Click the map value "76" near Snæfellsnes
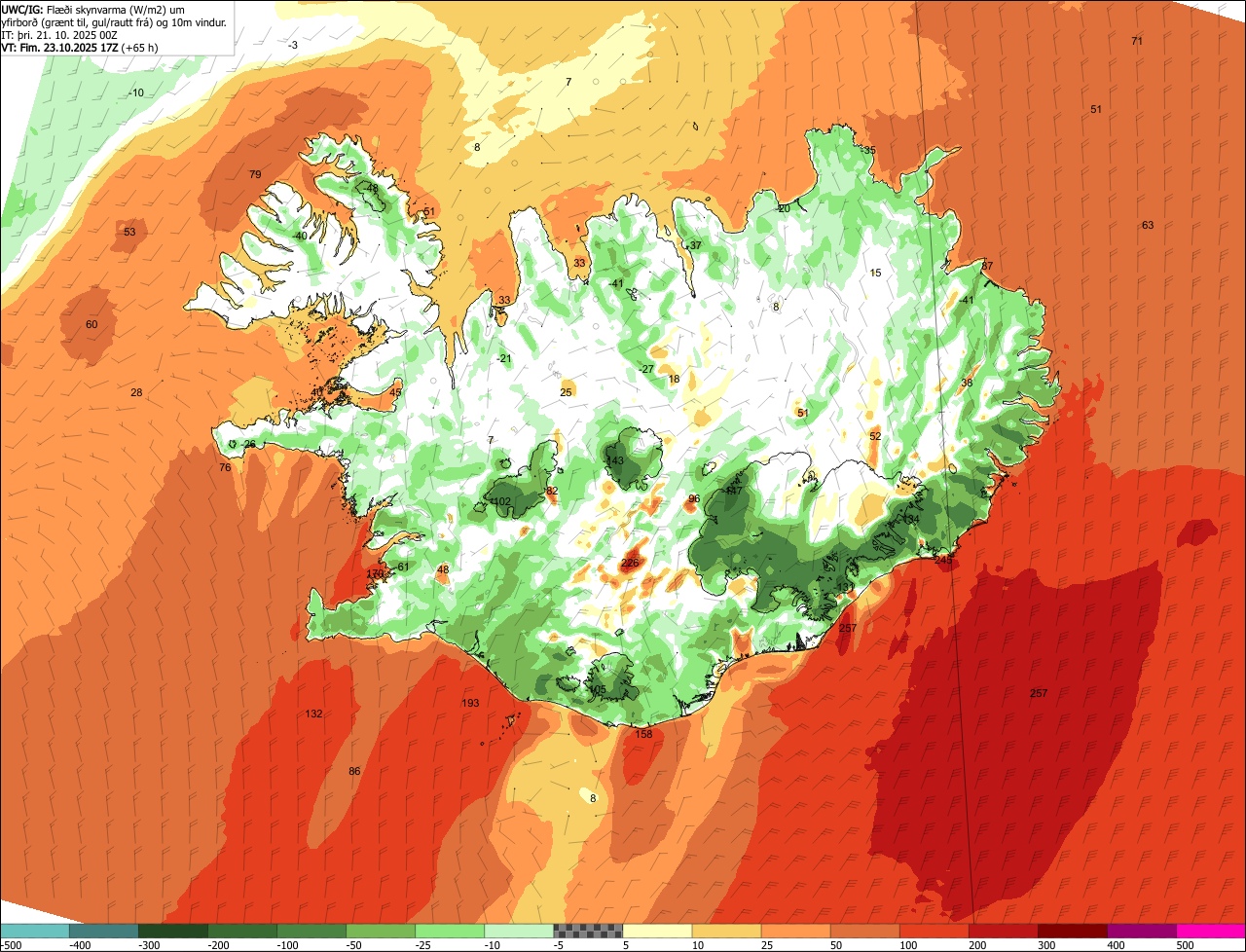Screen dimensions: 1246x952 (225, 468)
